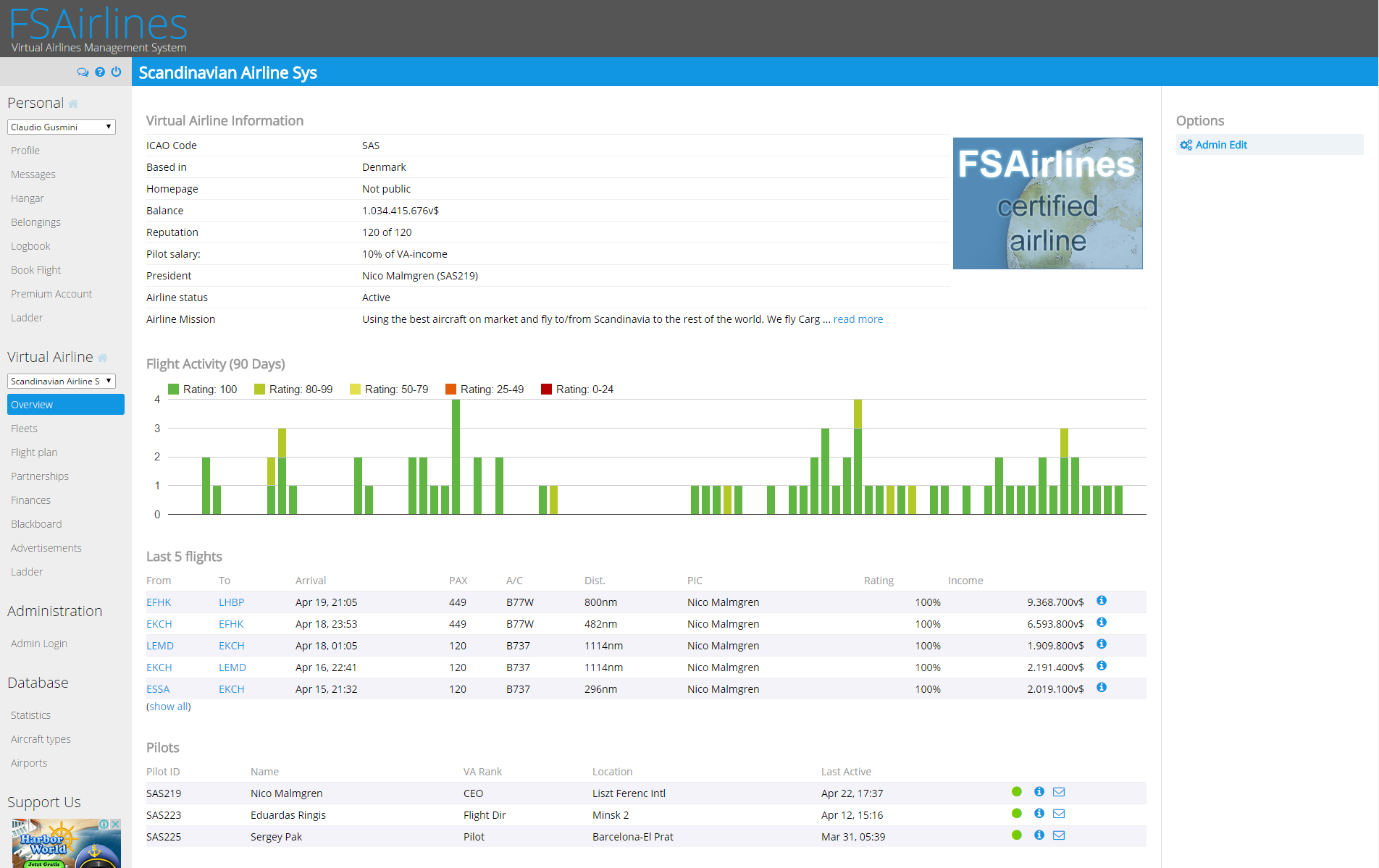Viewport: 1379px width, 868px height.
Task: Click the help question mark icon
Action: tap(100, 72)
